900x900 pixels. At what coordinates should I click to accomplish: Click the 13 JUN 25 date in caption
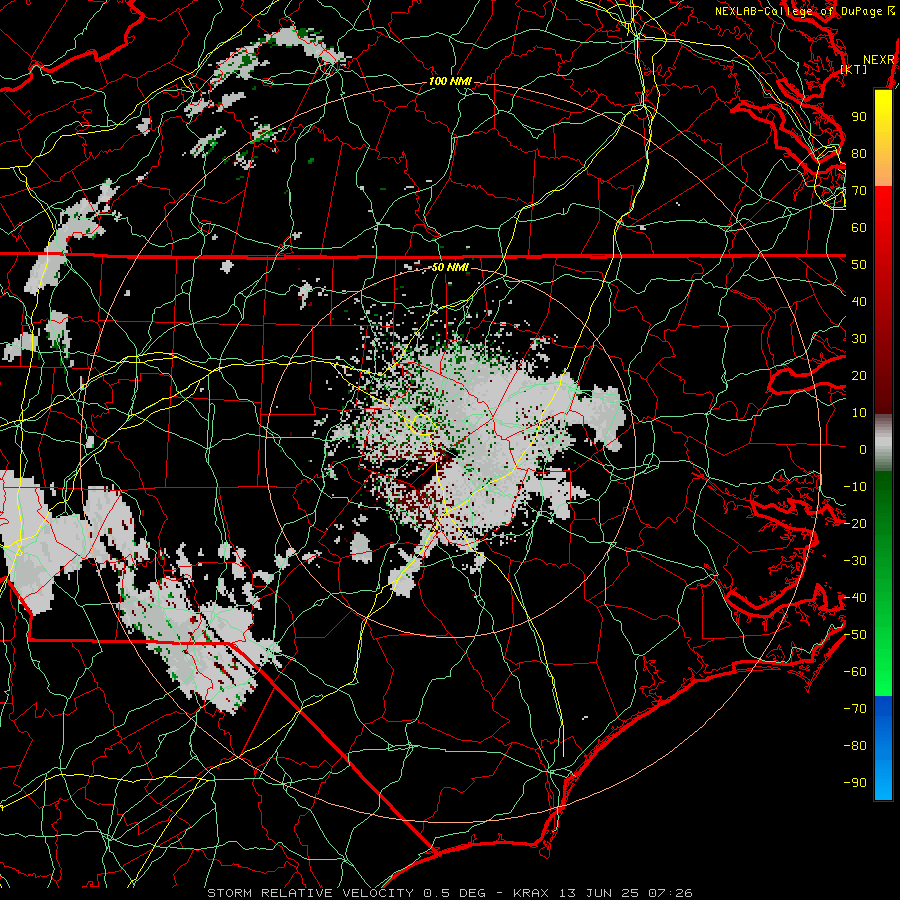tap(599, 893)
